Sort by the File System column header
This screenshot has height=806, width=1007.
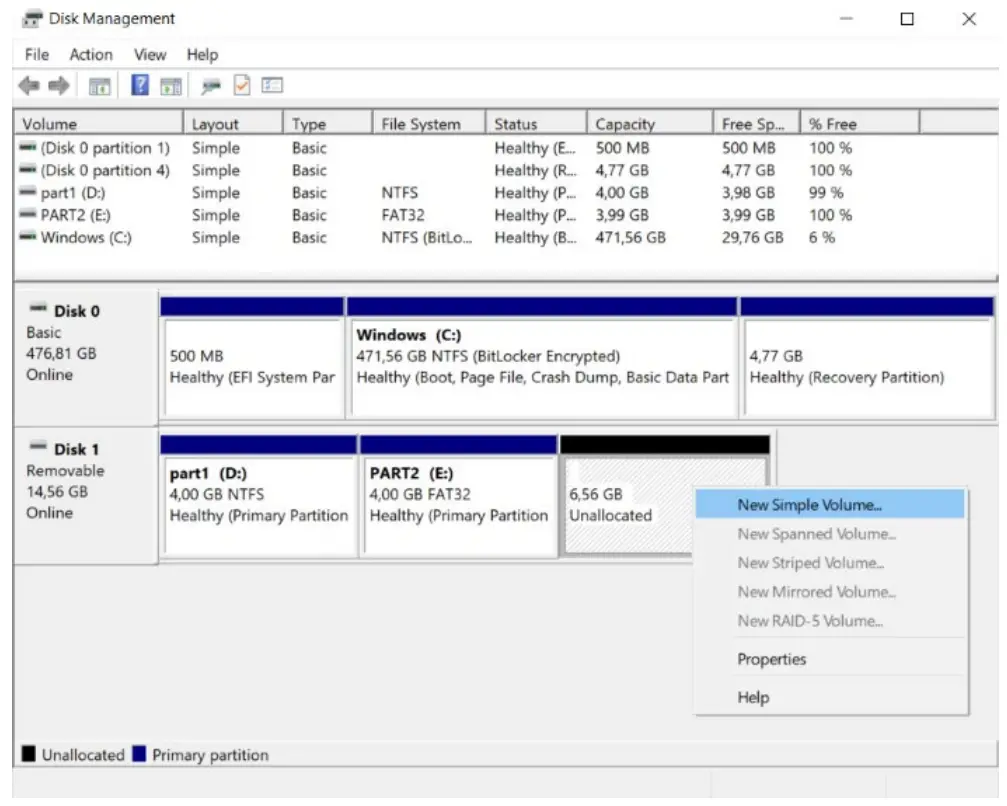click(x=421, y=124)
